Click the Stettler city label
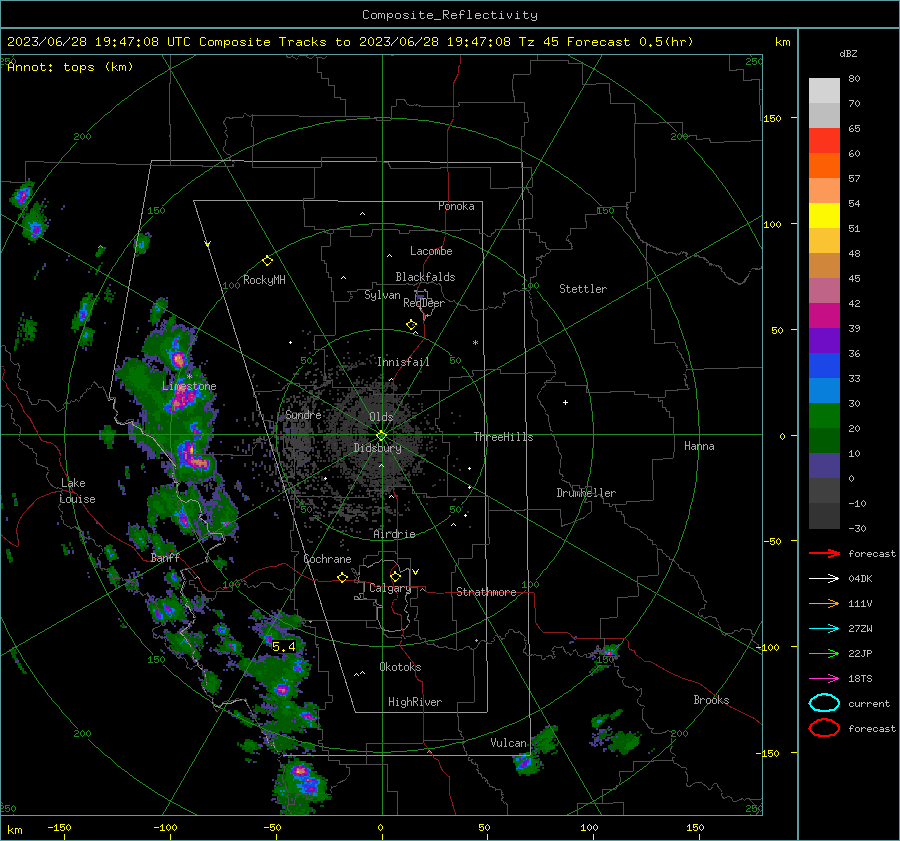 [583, 289]
